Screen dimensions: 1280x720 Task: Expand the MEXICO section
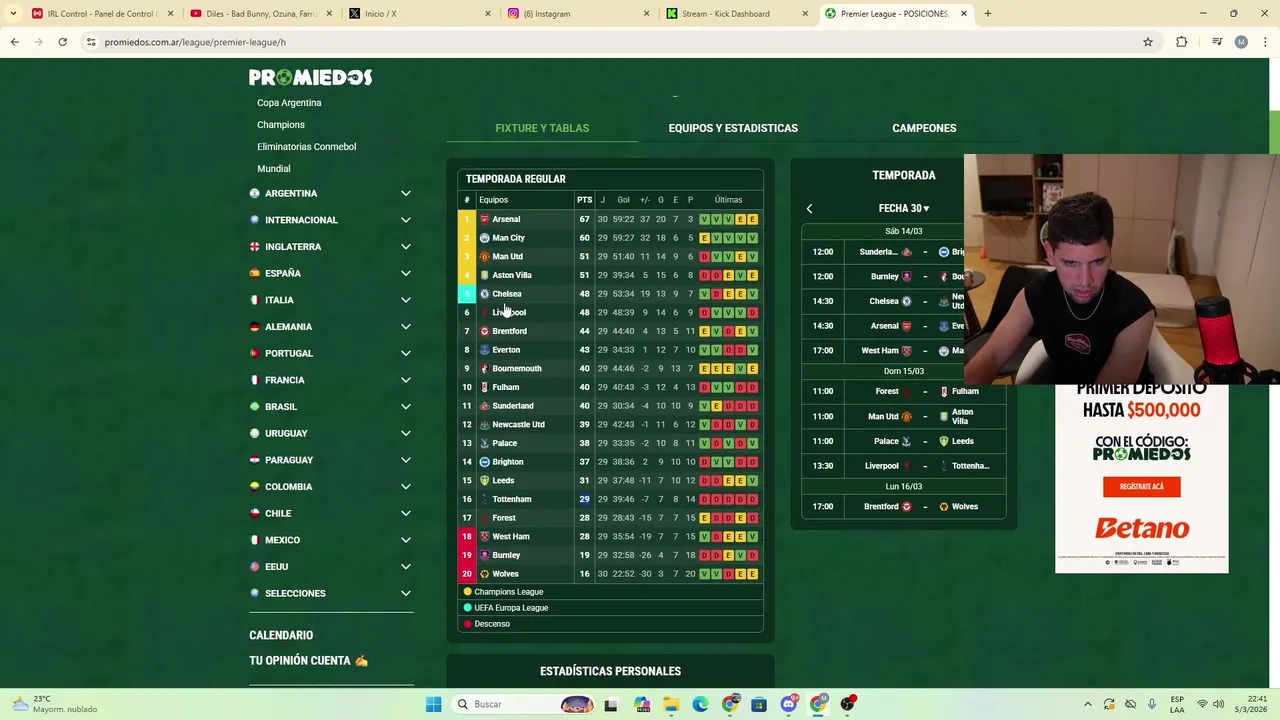(331, 540)
